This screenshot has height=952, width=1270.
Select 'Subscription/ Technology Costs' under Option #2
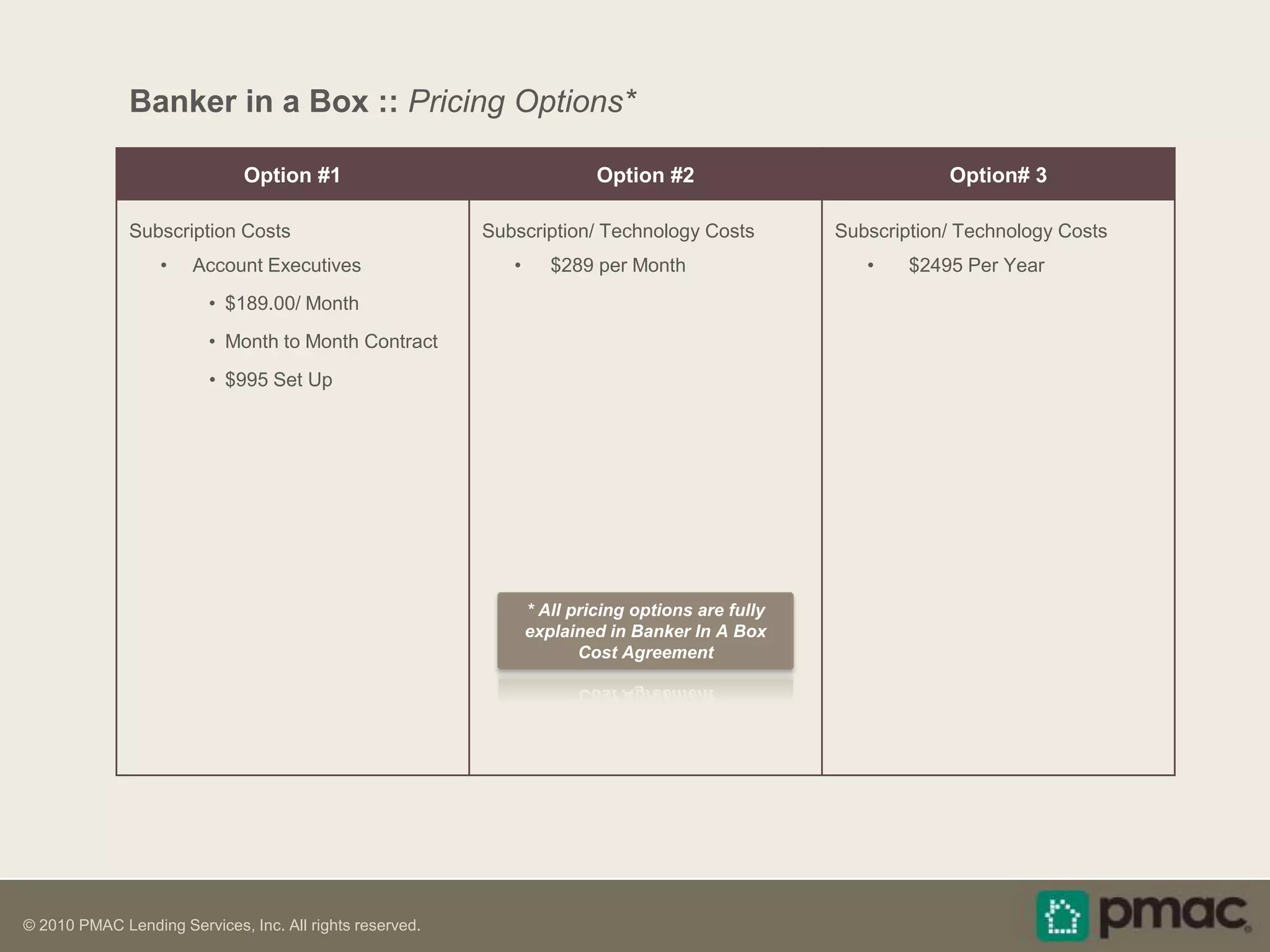point(618,231)
